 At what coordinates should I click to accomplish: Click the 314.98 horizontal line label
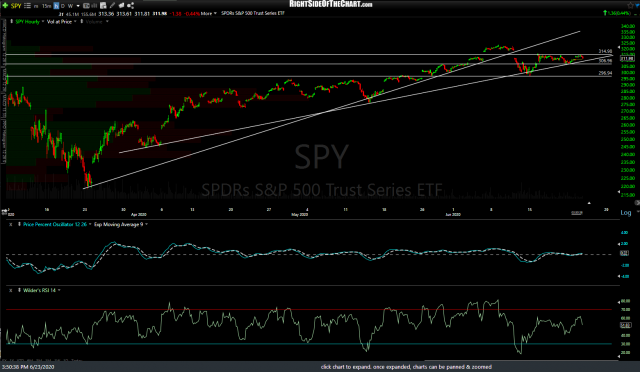605,51
